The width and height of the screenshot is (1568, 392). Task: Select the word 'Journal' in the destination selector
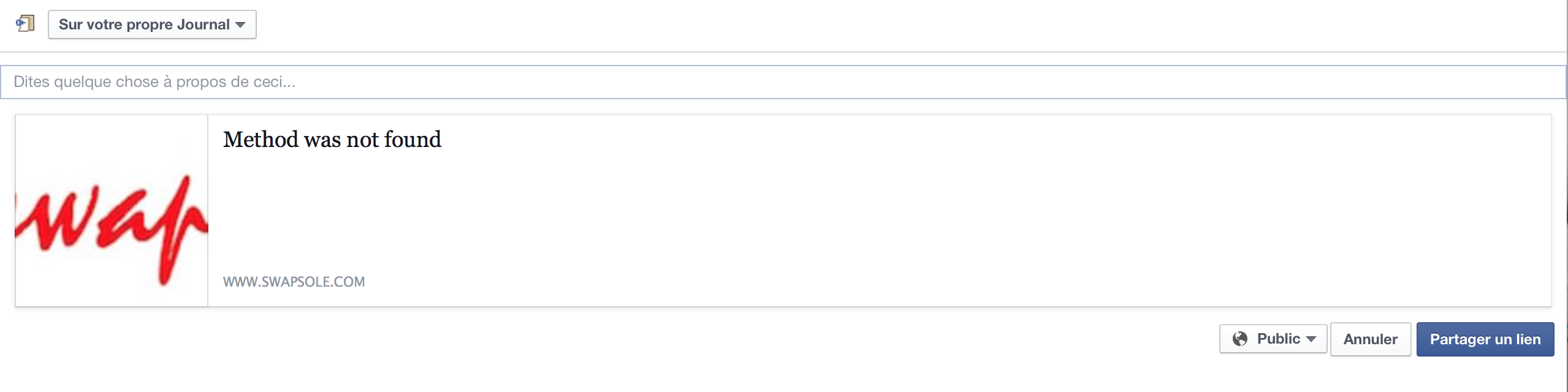coord(203,24)
